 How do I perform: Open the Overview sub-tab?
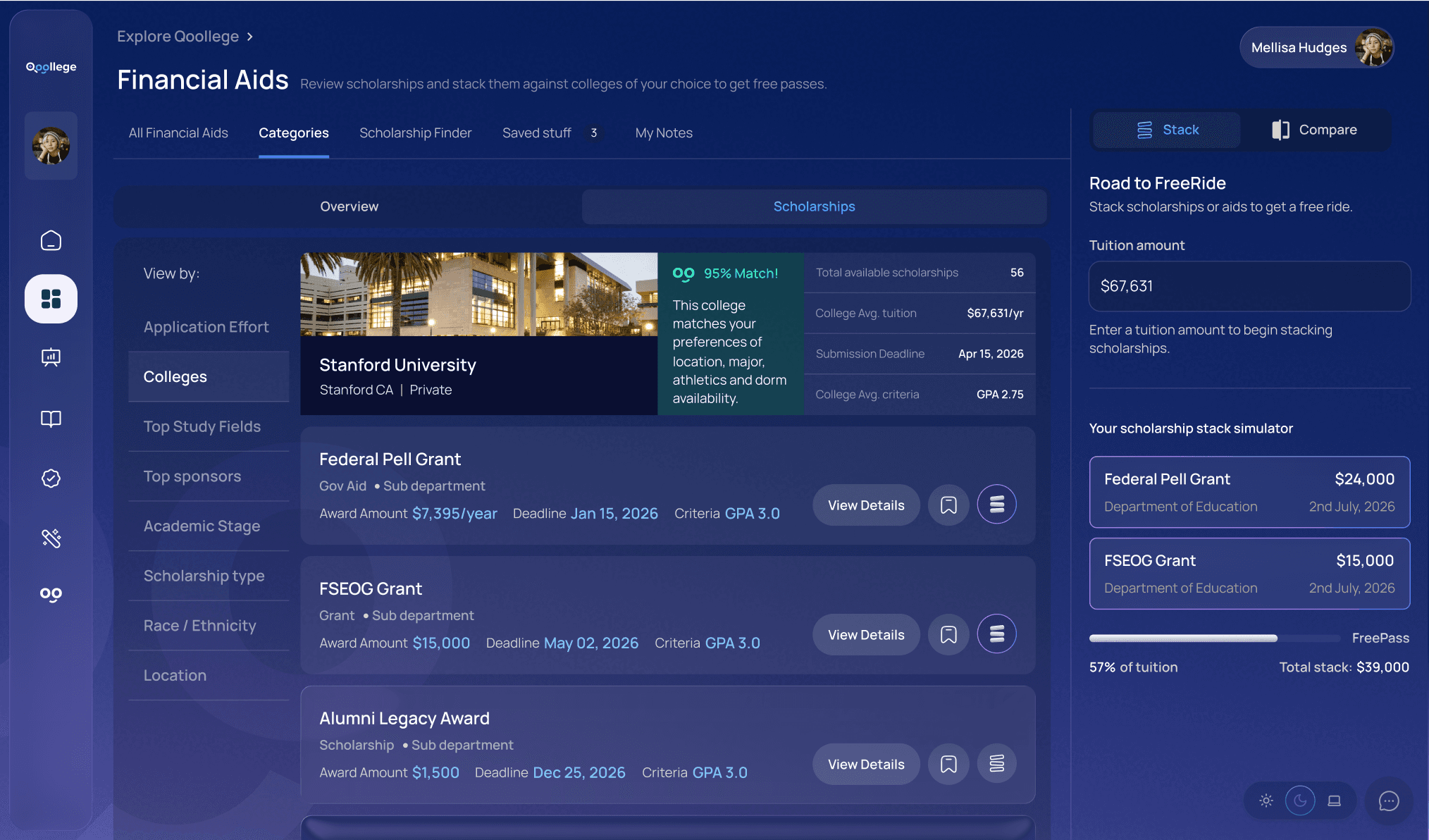pos(349,206)
